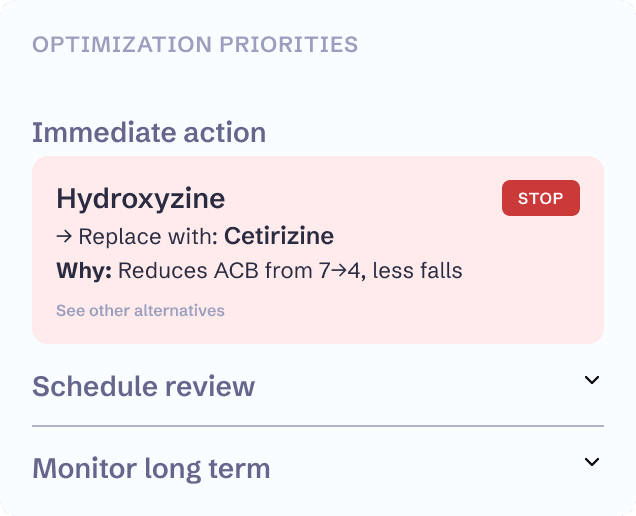Expand Schedule review with its chevron
Viewport: 636px width, 516px height.
[x=592, y=380]
